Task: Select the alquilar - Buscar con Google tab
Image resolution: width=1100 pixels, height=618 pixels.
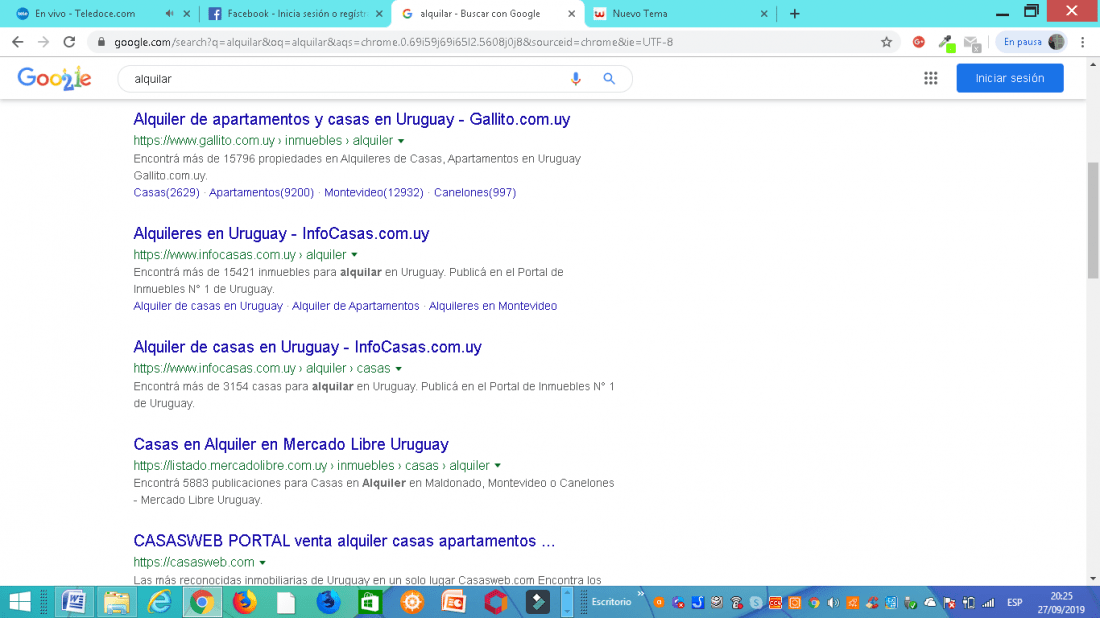Action: coord(480,13)
